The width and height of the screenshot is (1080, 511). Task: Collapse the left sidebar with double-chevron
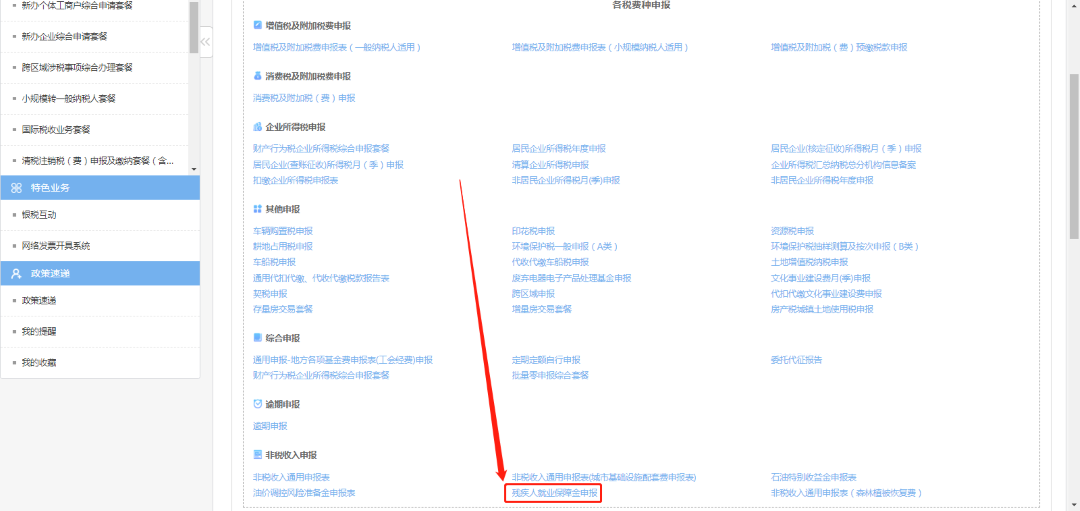point(205,42)
